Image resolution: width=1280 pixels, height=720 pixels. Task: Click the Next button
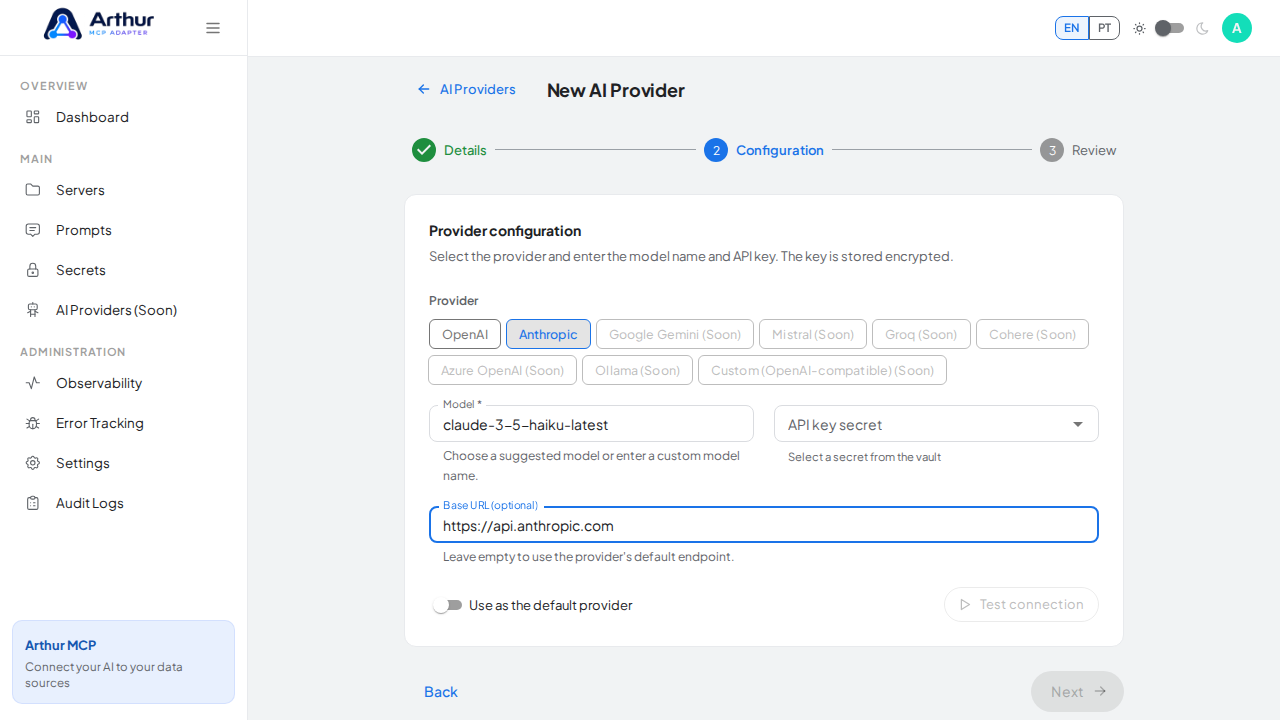(x=1077, y=692)
